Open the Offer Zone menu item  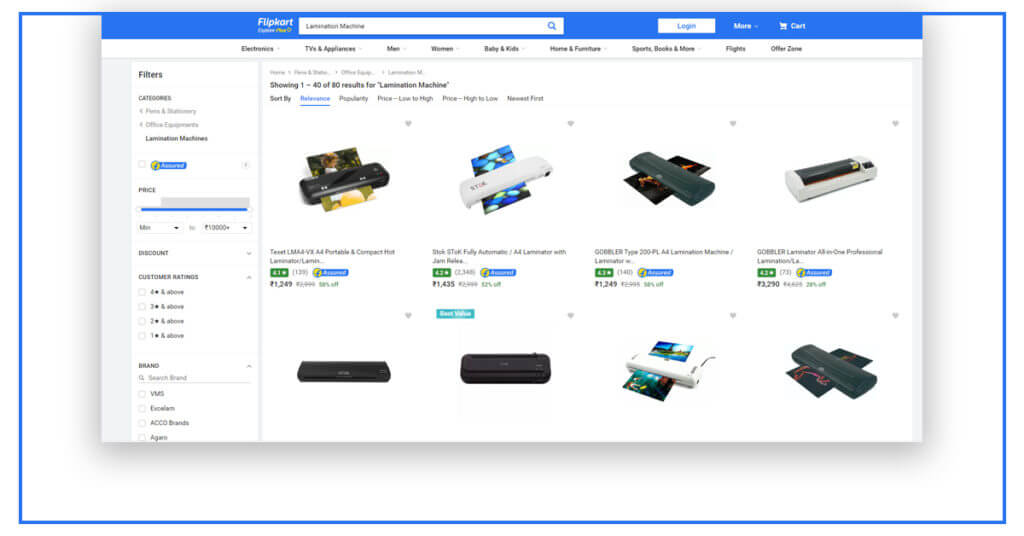point(786,49)
